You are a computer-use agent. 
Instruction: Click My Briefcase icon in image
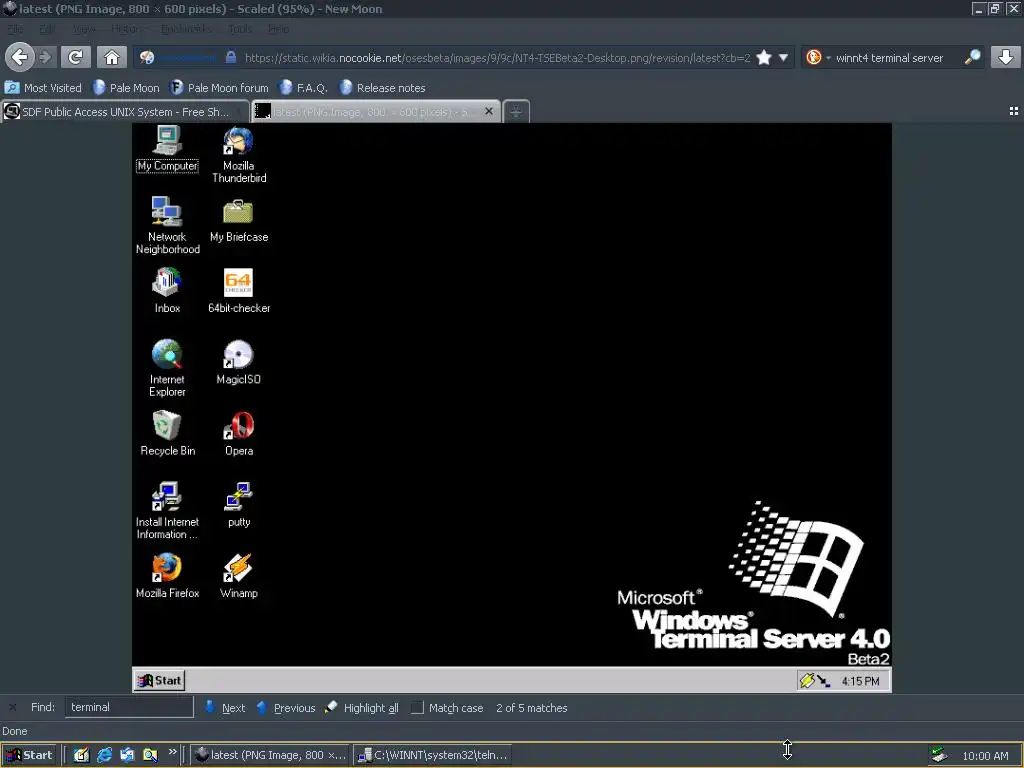tap(239, 221)
